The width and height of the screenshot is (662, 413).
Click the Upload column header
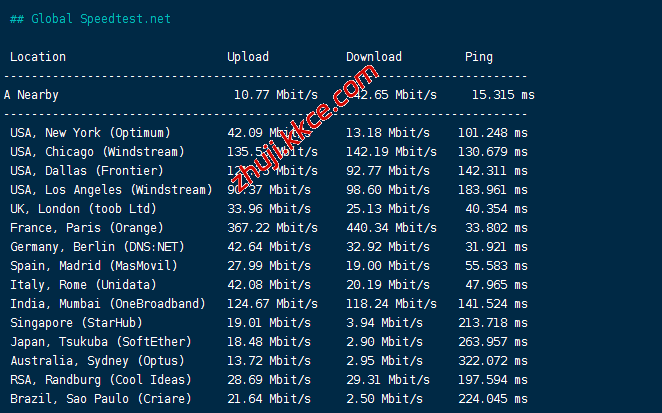(x=247, y=57)
